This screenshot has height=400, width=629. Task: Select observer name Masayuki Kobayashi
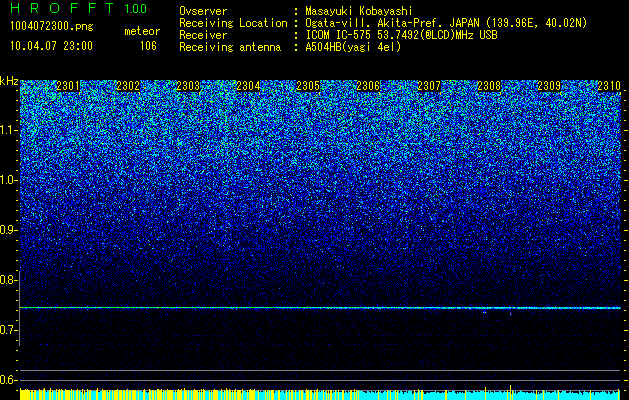tap(359, 11)
